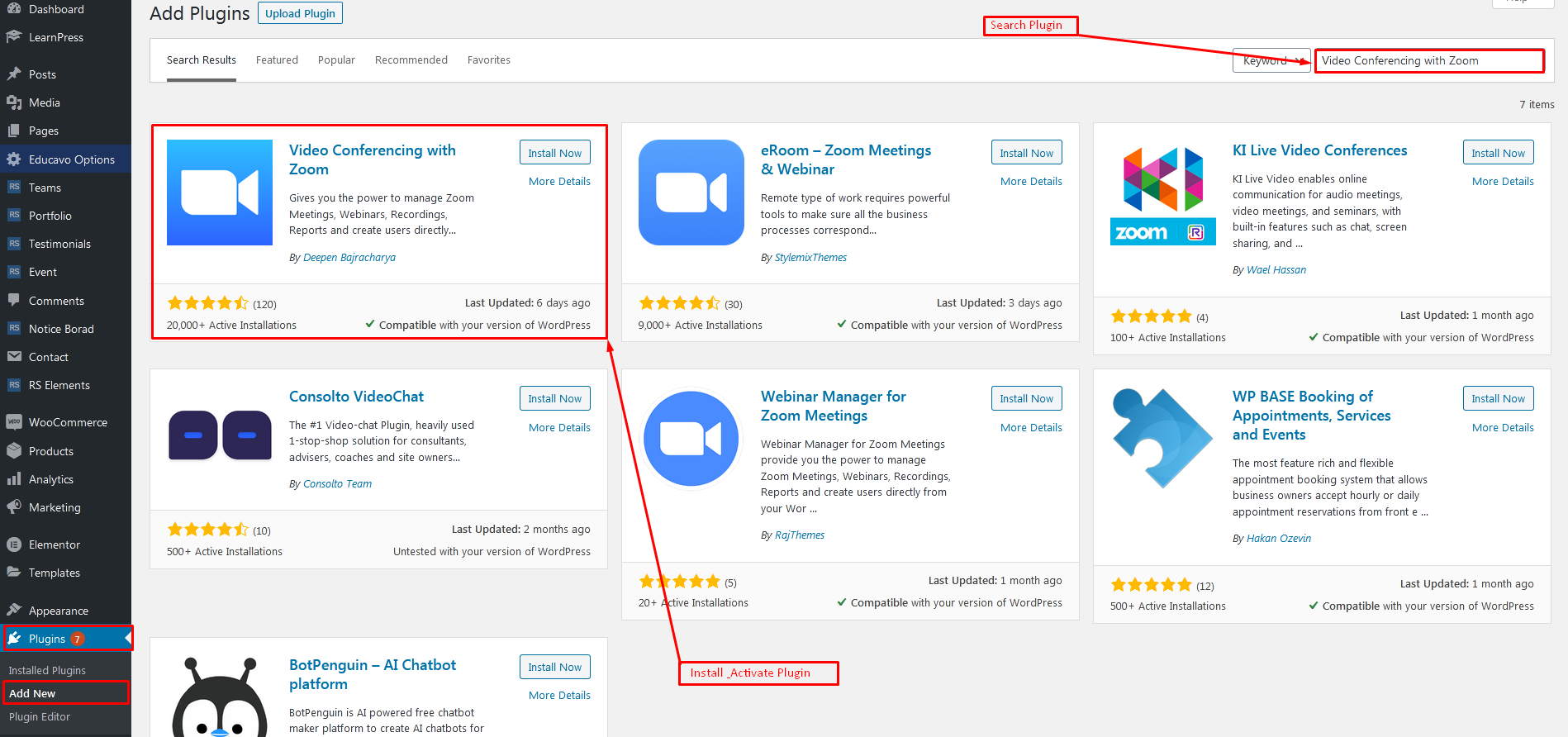
Task: Click the Upload Plugin button
Action: (x=300, y=13)
